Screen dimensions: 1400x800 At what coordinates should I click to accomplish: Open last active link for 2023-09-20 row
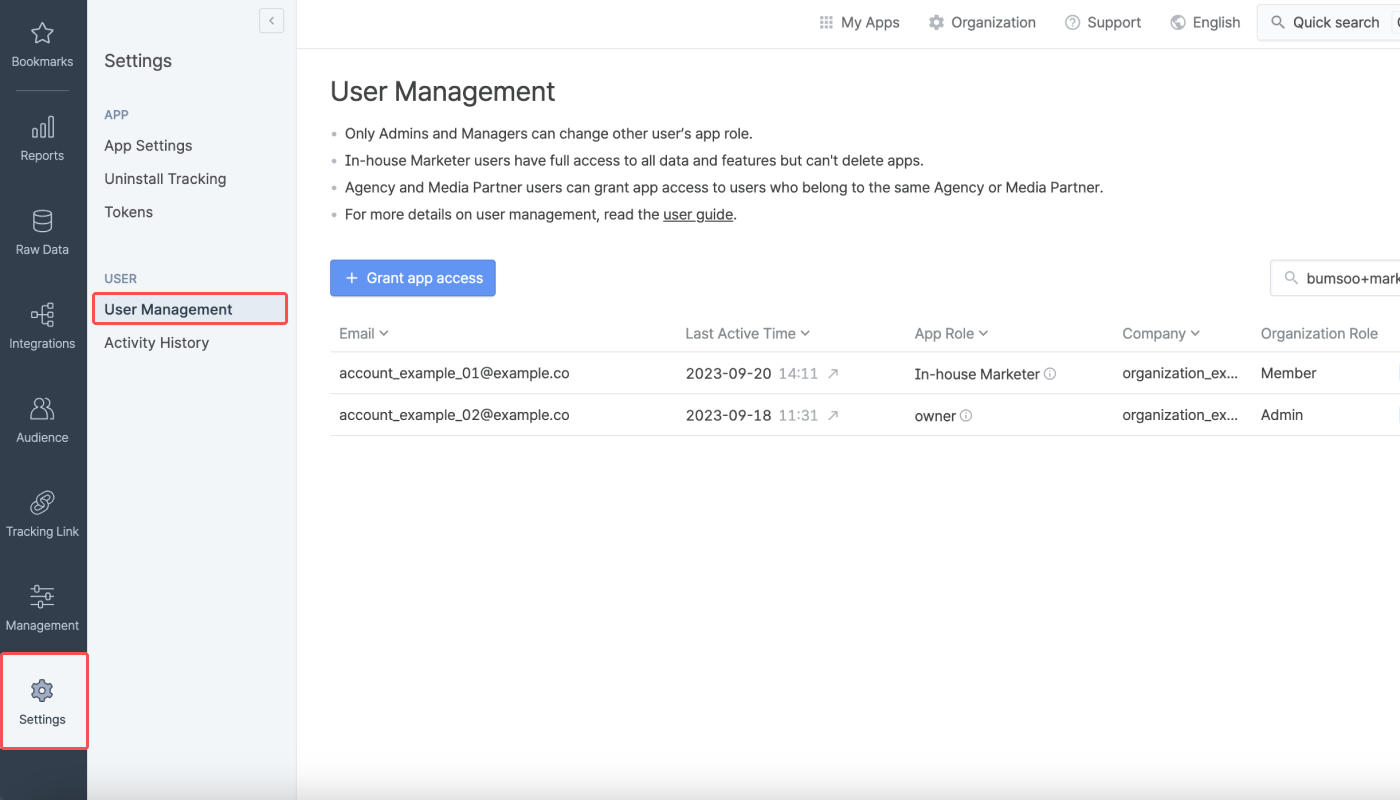click(833, 374)
